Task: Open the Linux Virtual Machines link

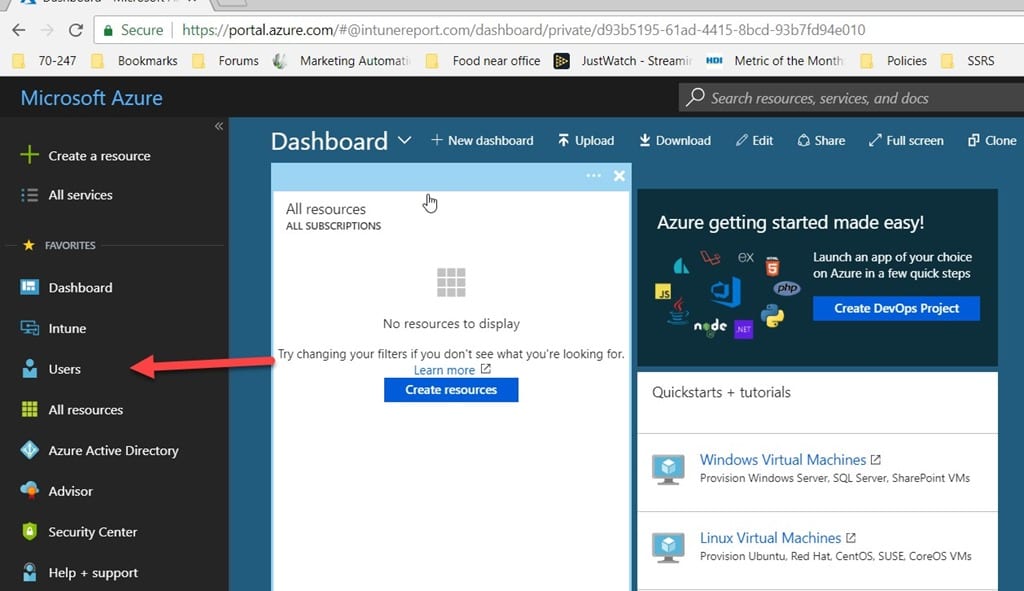Action: (771, 537)
